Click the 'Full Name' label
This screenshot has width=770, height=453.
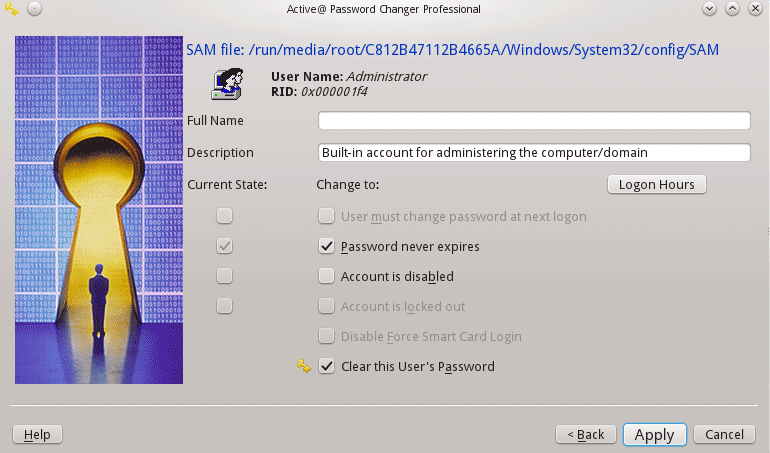point(215,121)
